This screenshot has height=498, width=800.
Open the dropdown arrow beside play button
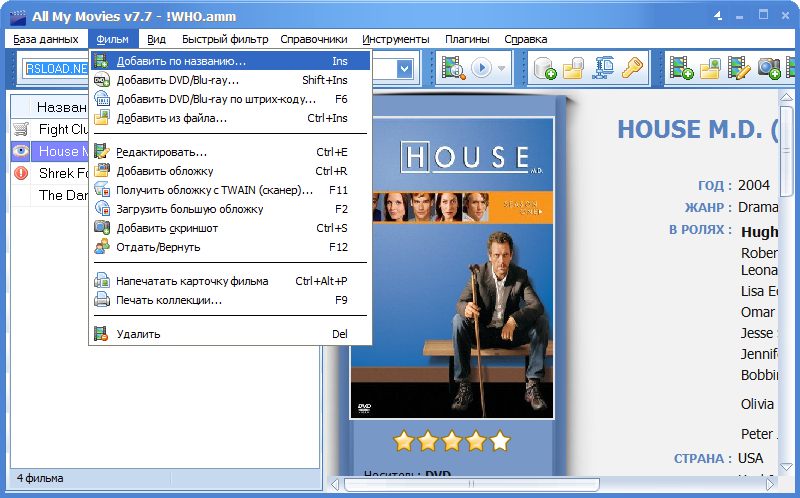(502, 68)
